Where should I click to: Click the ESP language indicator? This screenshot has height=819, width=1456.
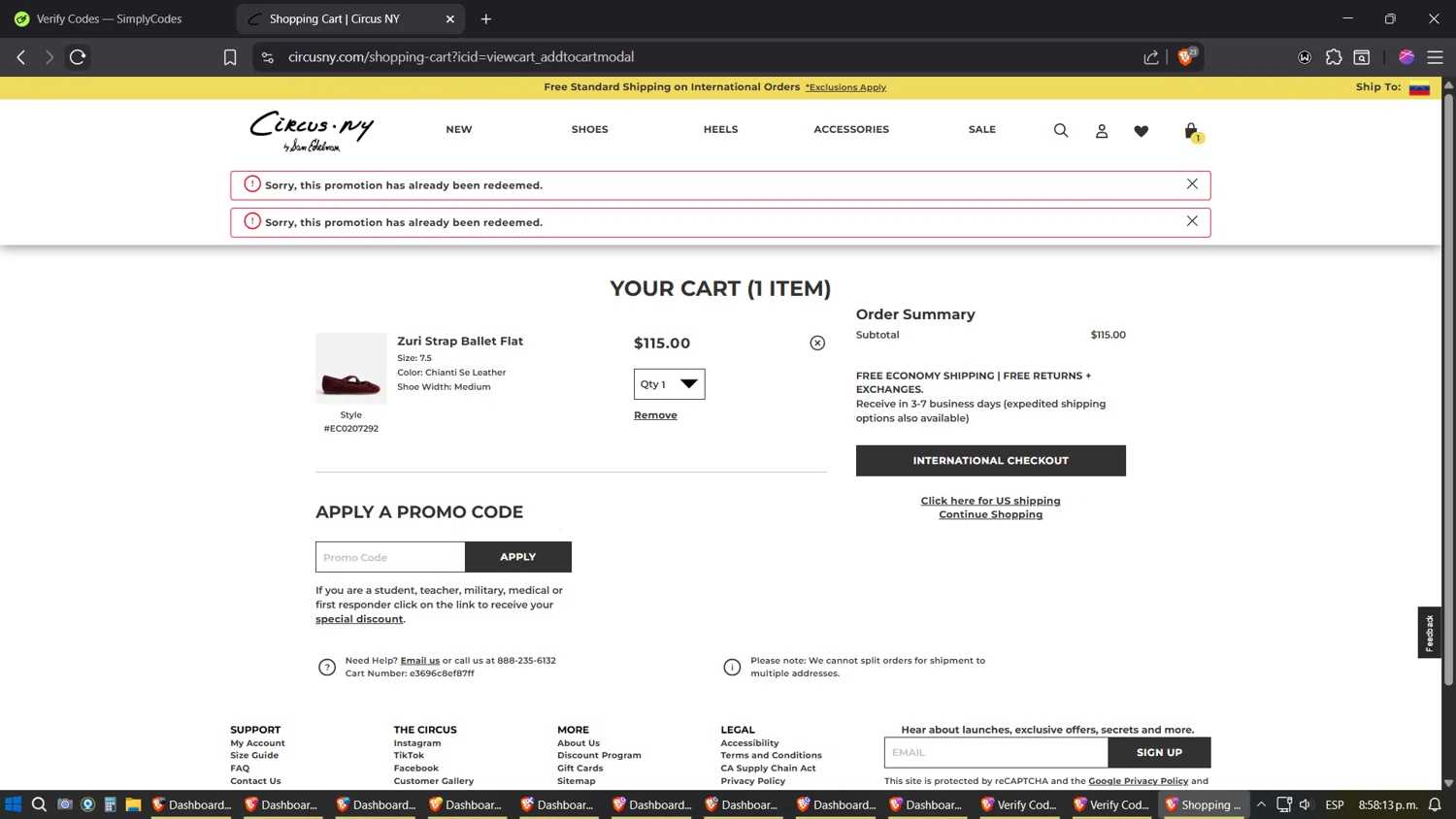pos(1335,804)
